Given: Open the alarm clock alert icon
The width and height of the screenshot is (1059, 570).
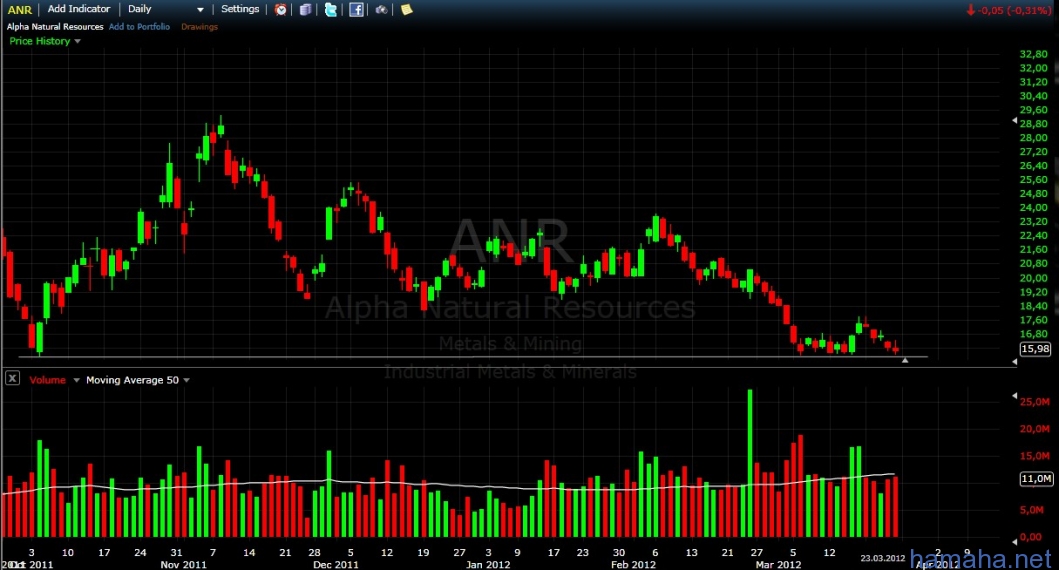Looking at the screenshot, I should click(280, 9).
